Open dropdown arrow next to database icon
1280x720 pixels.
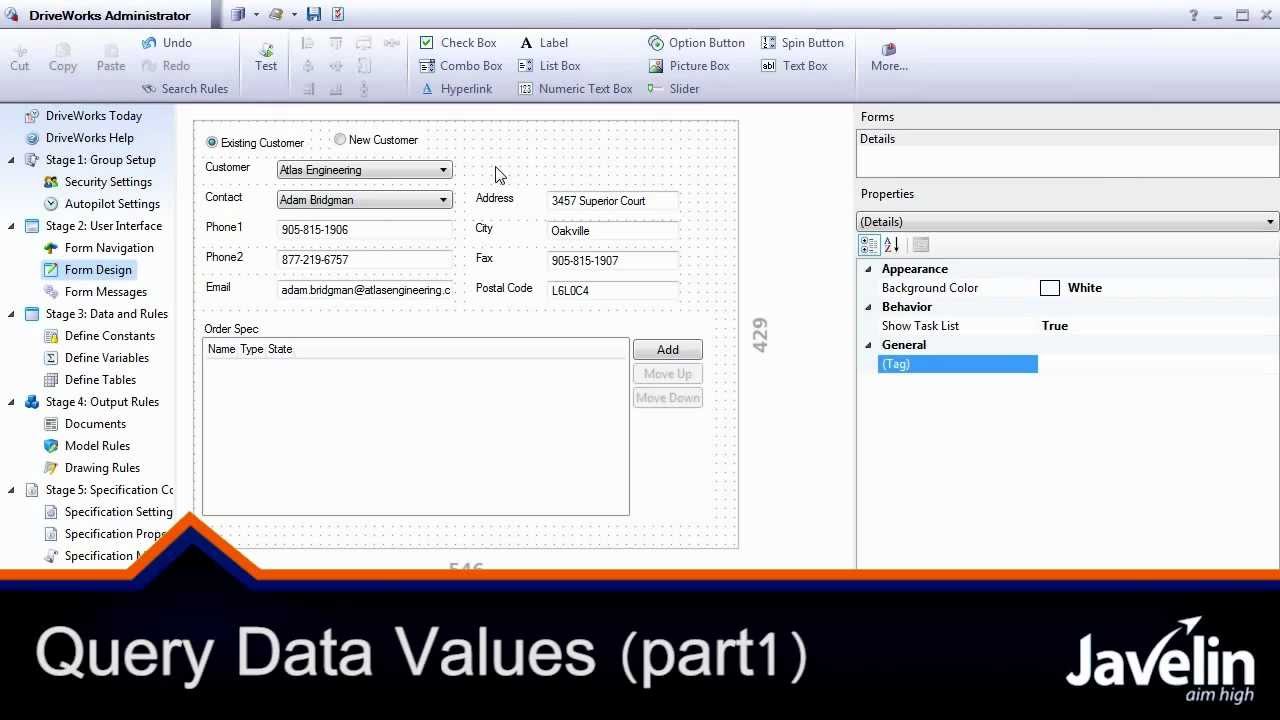[x=256, y=15]
